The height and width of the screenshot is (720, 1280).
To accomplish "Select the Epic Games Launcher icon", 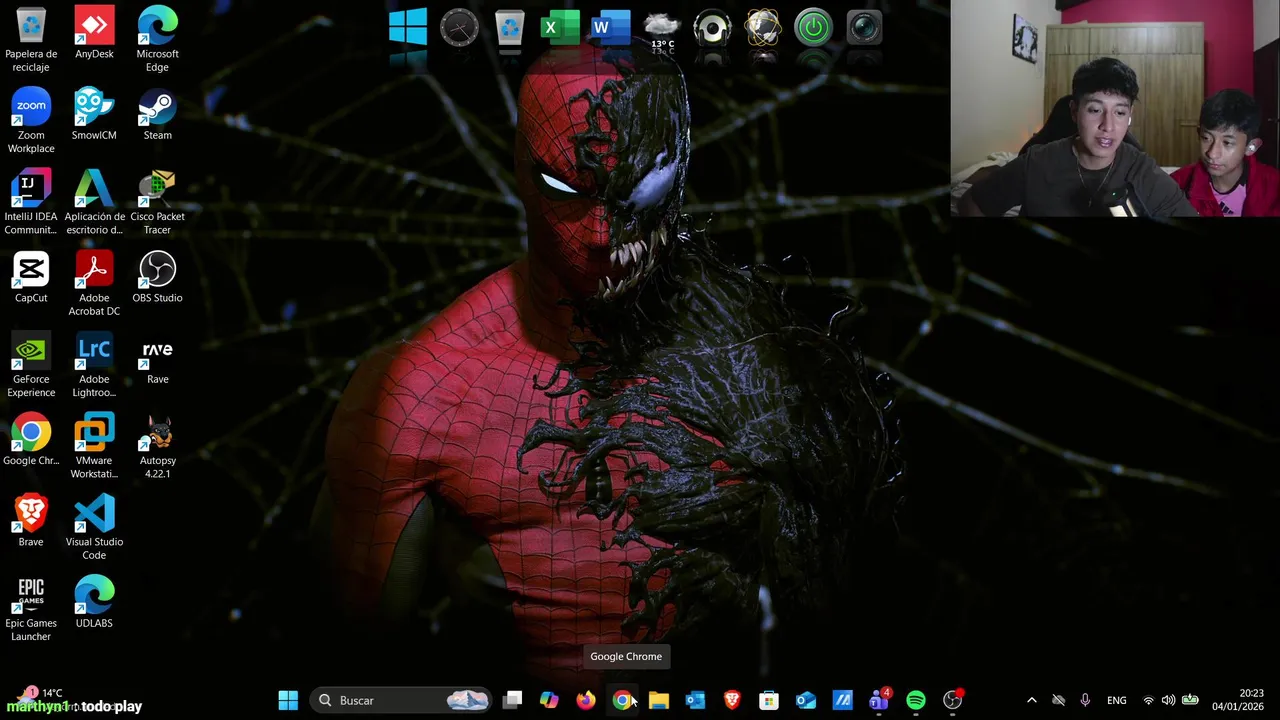I will coord(31,609).
